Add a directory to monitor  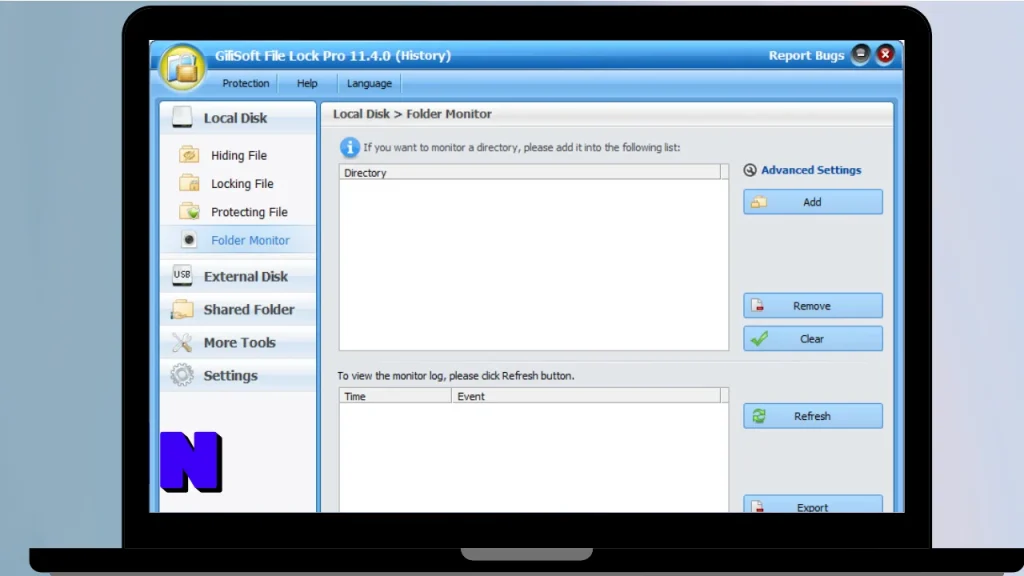812,202
